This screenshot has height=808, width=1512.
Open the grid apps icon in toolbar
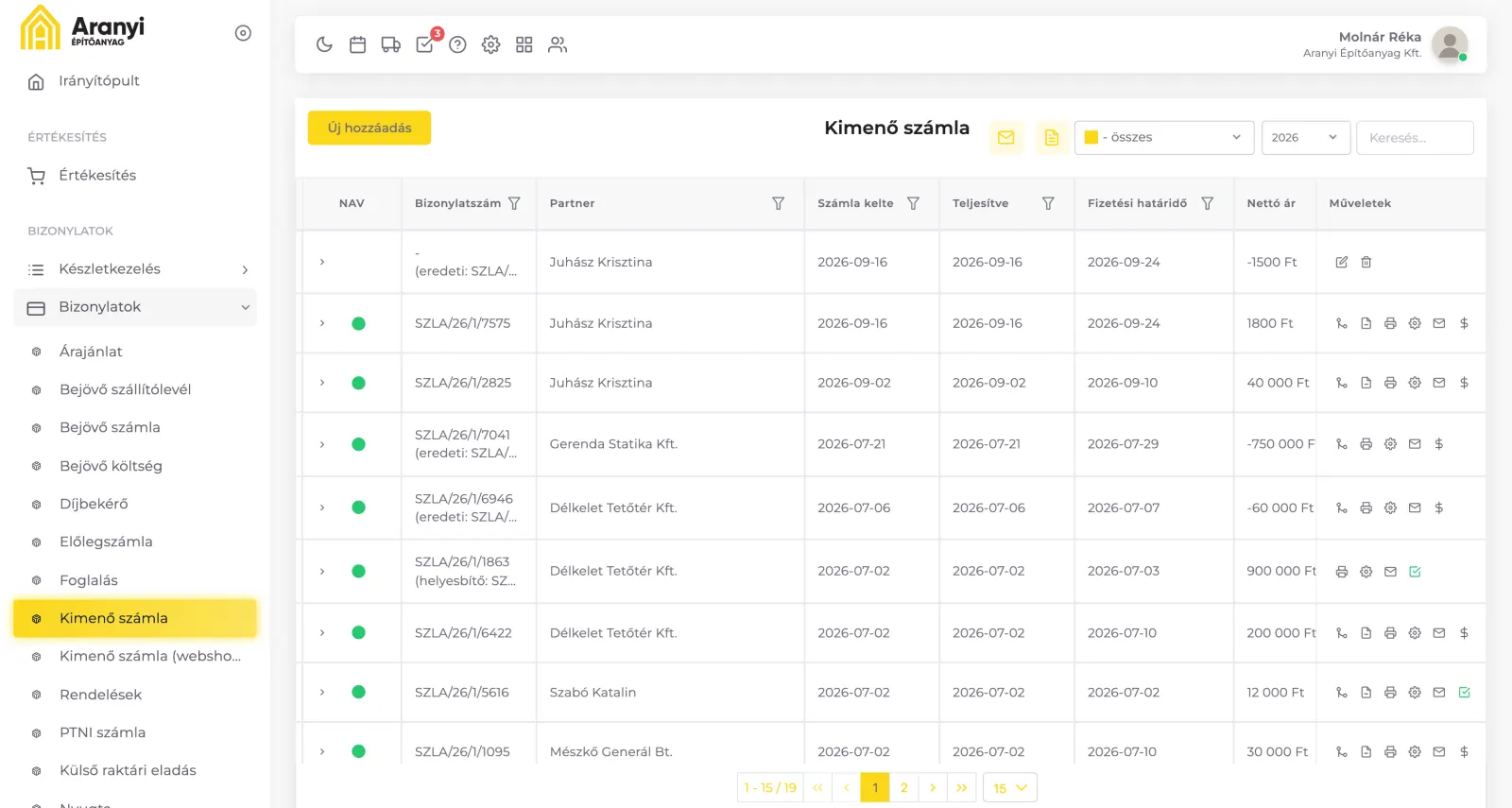click(x=524, y=44)
